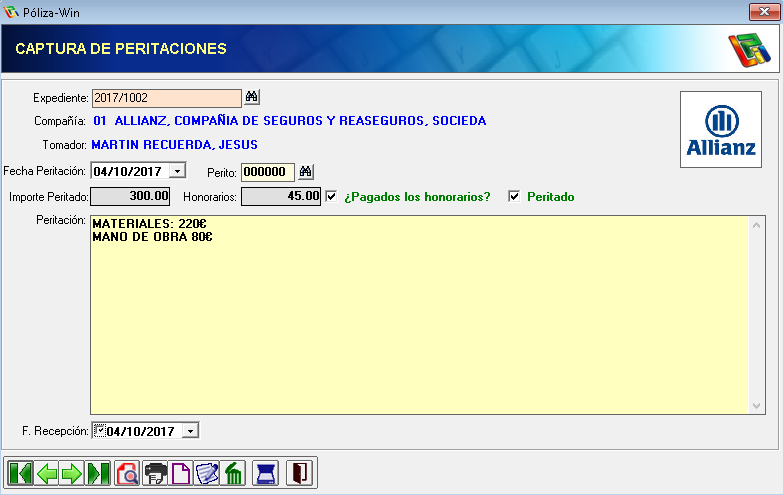The image size is (783, 495).
Task: Close the Póliza-Win window
Action: (764, 11)
